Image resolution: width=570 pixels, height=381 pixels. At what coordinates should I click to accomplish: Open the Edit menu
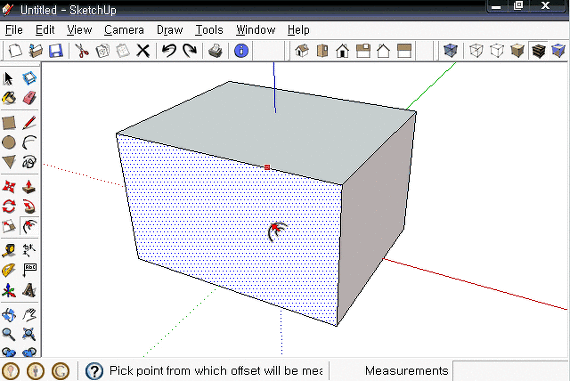click(x=45, y=30)
